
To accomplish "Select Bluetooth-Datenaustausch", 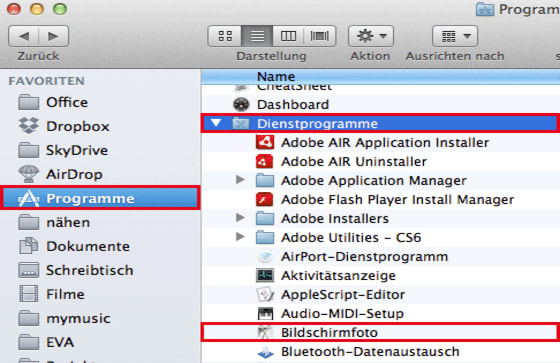I will coord(380,352).
